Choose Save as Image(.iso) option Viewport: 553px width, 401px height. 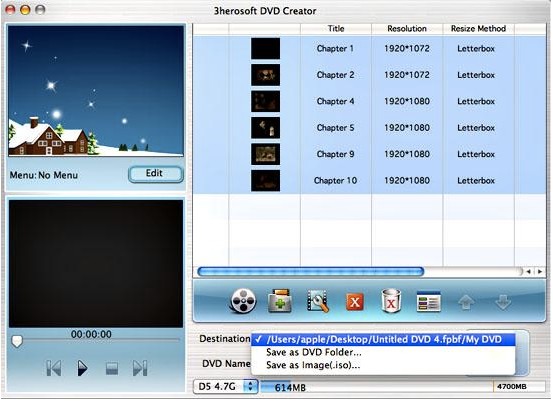coord(383,365)
